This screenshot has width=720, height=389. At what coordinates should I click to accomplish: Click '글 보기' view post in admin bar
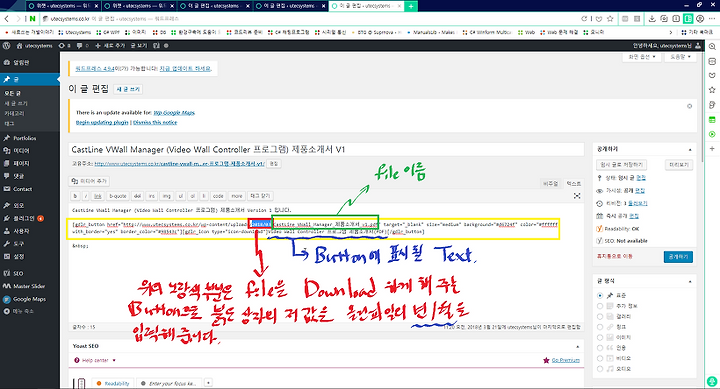pos(139,46)
